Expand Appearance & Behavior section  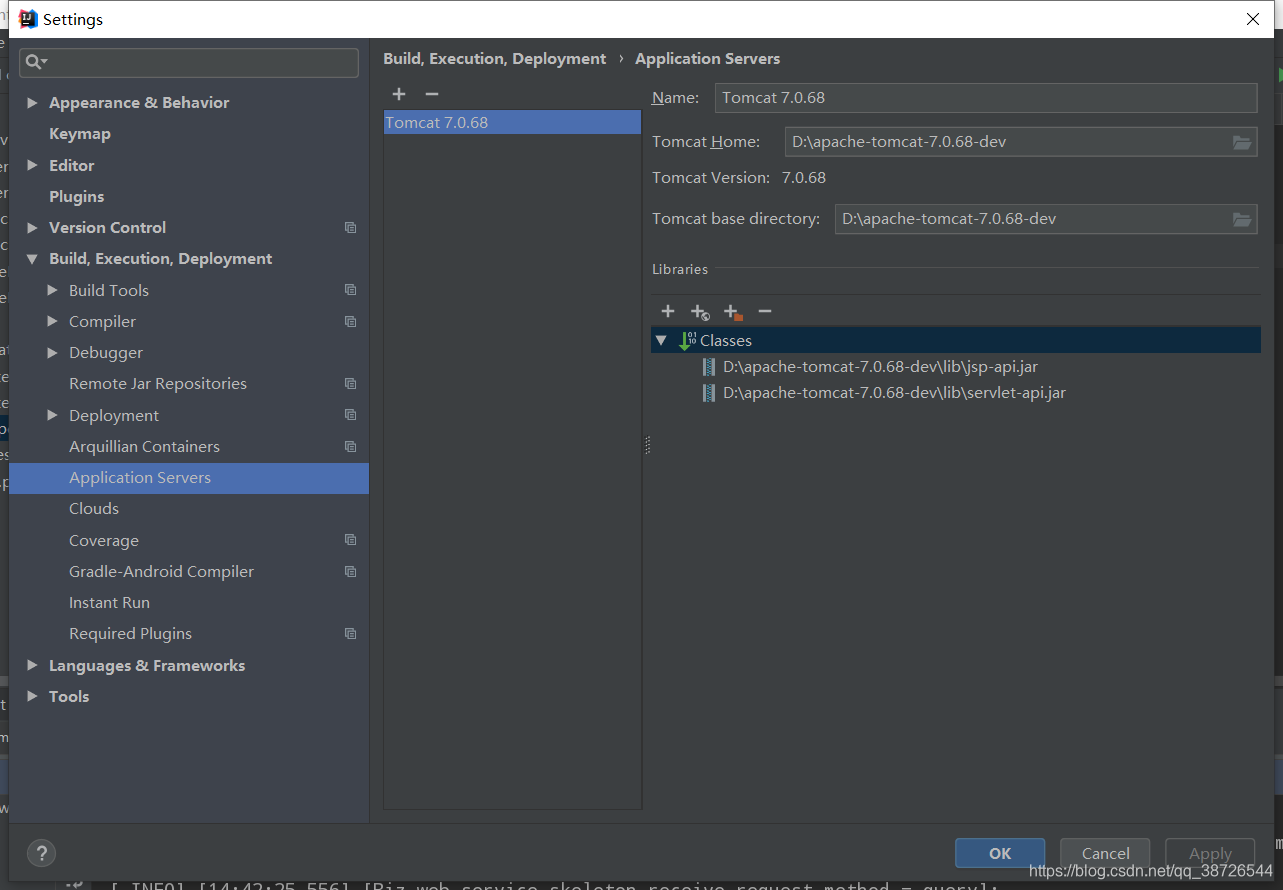pyautogui.click(x=32, y=103)
